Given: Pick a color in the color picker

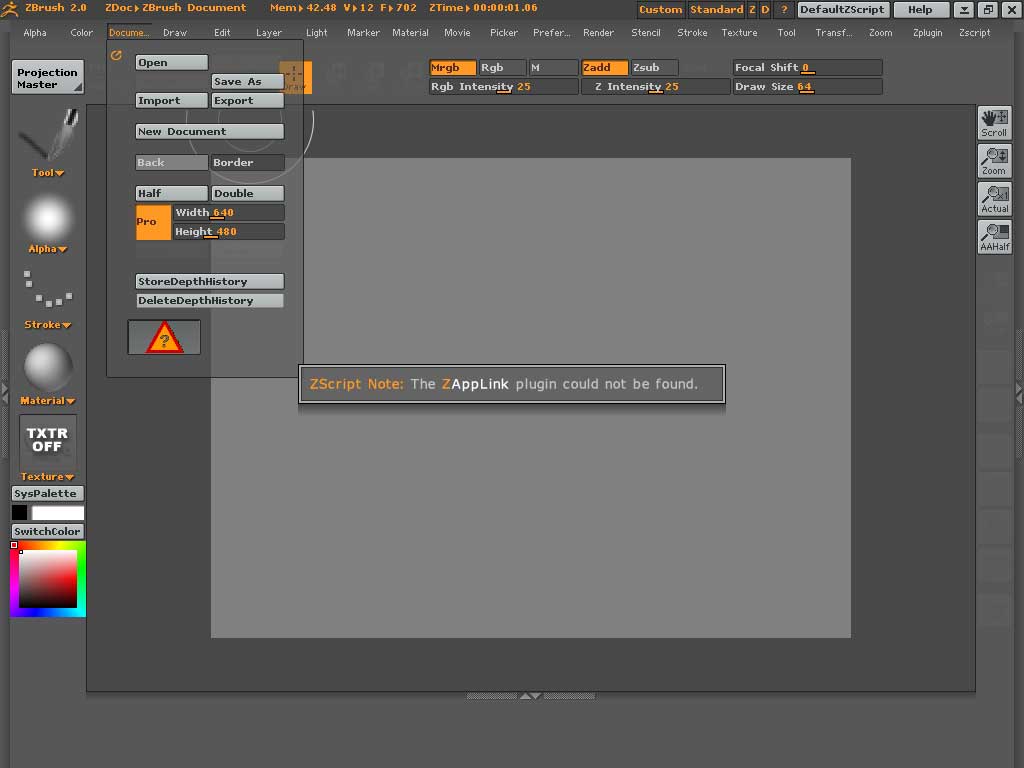Looking at the screenshot, I should pyautogui.click(x=48, y=579).
